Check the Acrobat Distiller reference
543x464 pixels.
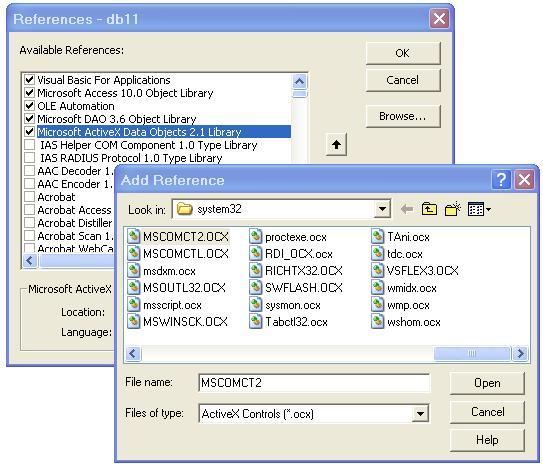[x=30, y=223]
